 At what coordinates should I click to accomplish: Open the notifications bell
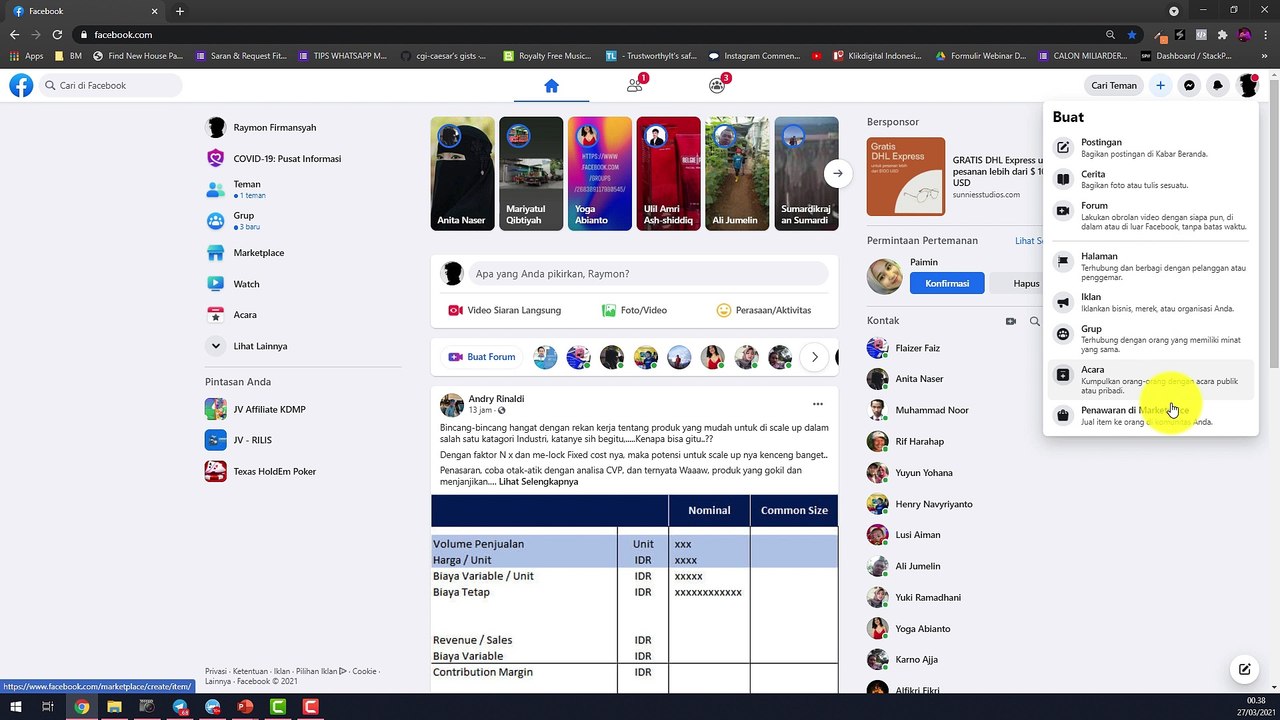tap(1218, 85)
